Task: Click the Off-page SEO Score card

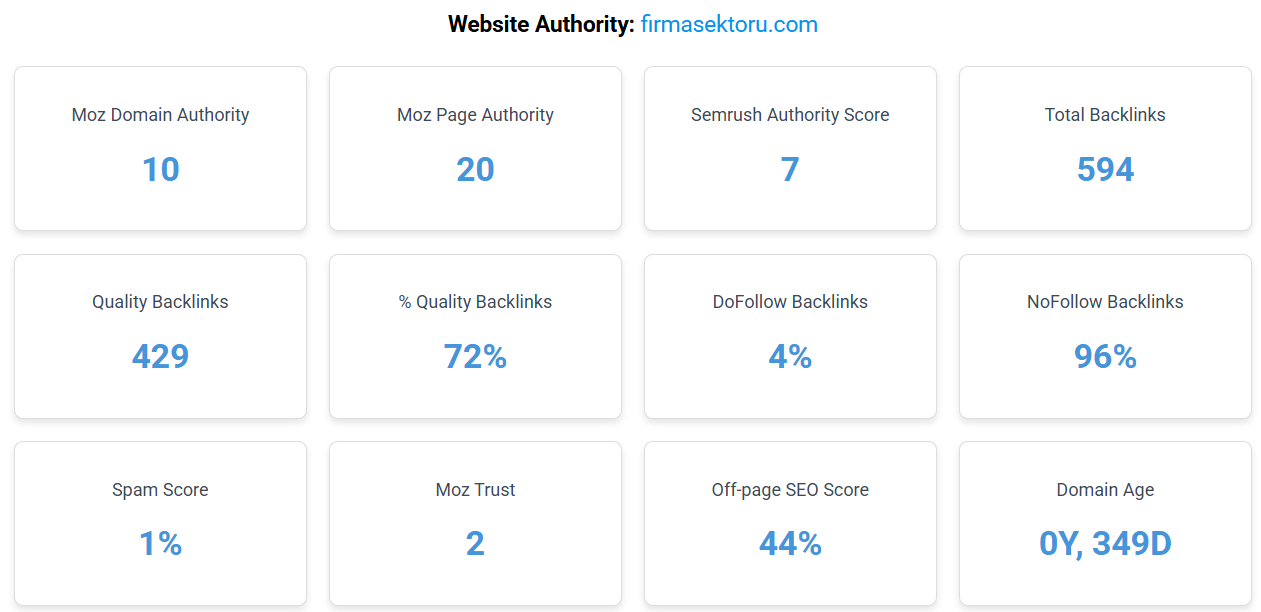Action: 790,524
